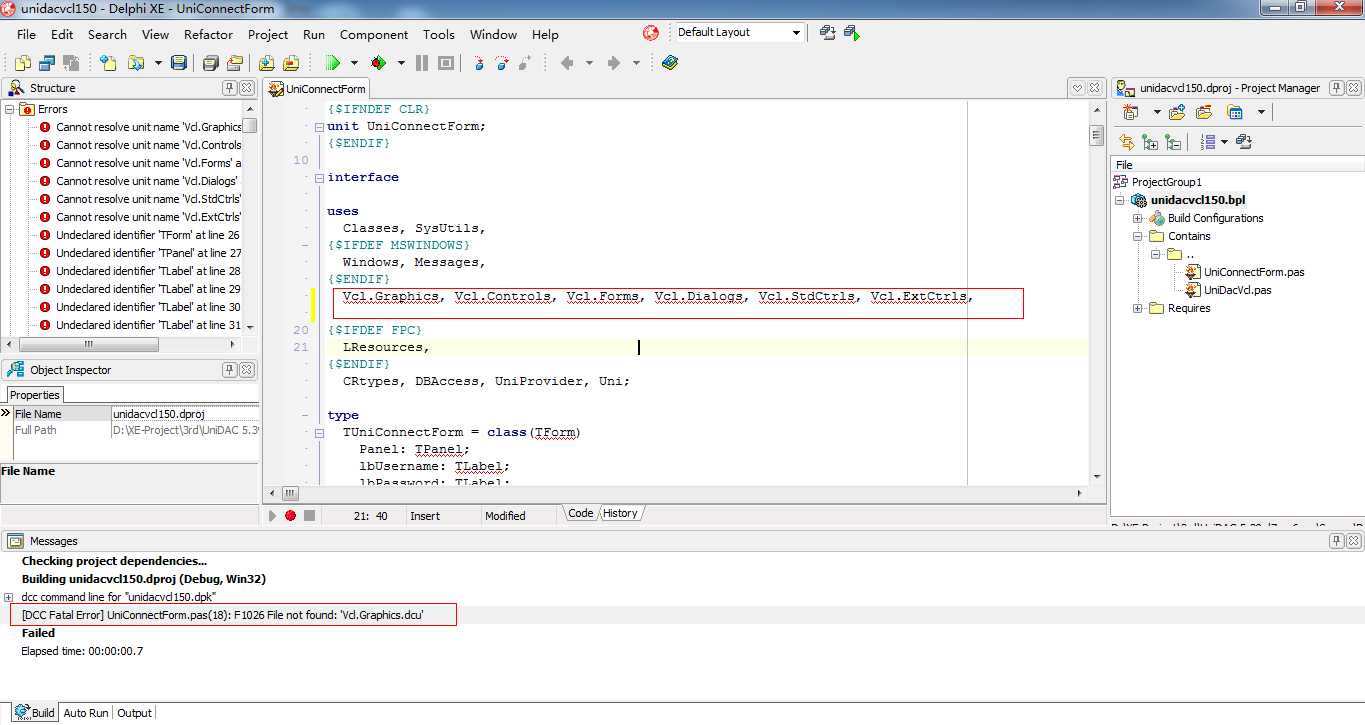This screenshot has width=1365, height=725.
Task: Click the Open file folder icon
Action: pos(135,63)
